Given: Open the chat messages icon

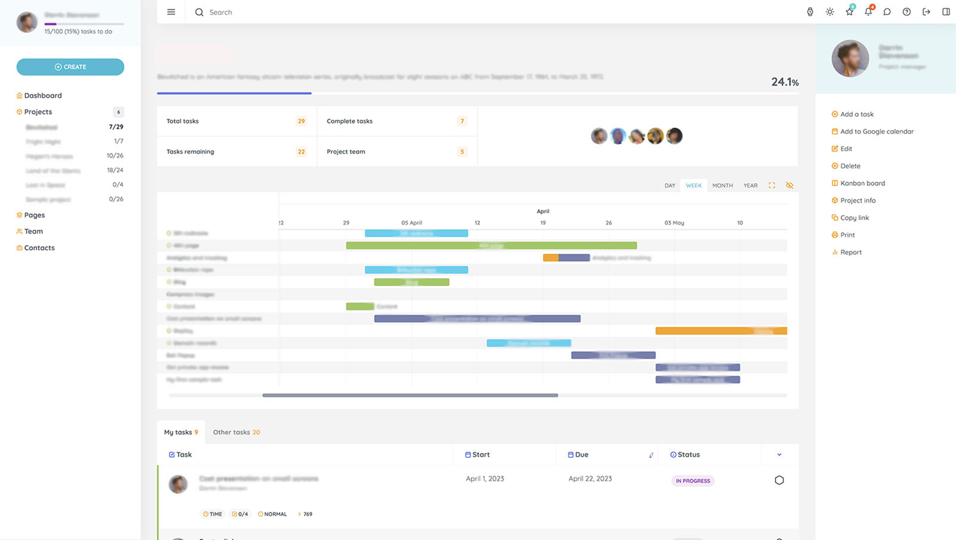Looking at the screenshot, I should (887, 12).
